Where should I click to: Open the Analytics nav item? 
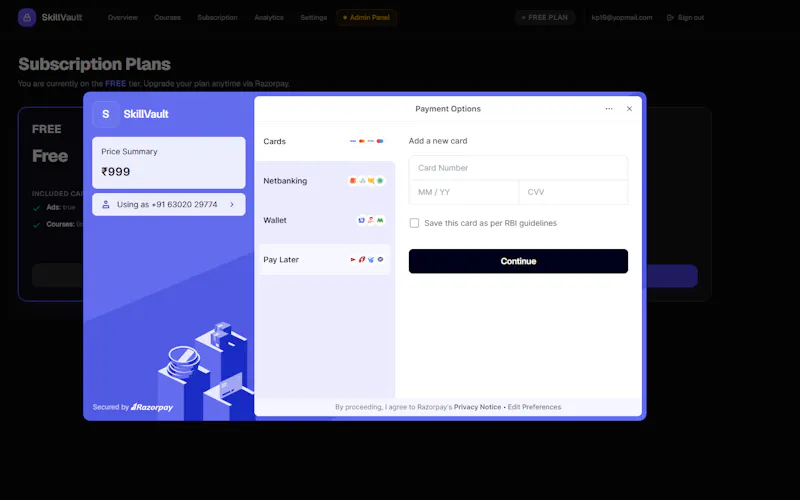269,17
